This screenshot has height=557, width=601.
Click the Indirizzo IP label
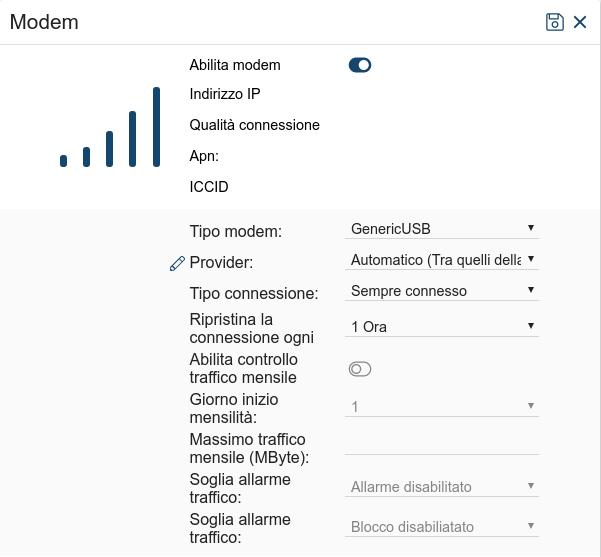coord(225,94)
